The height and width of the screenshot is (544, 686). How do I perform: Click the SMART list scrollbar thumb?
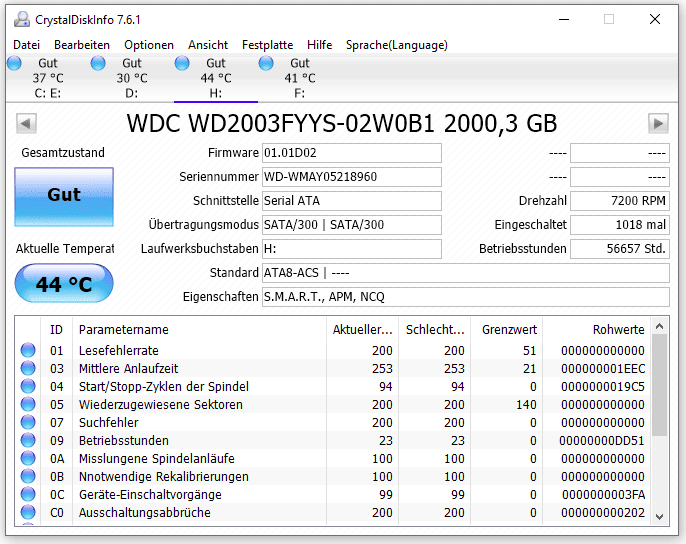[x=660, y=386]
